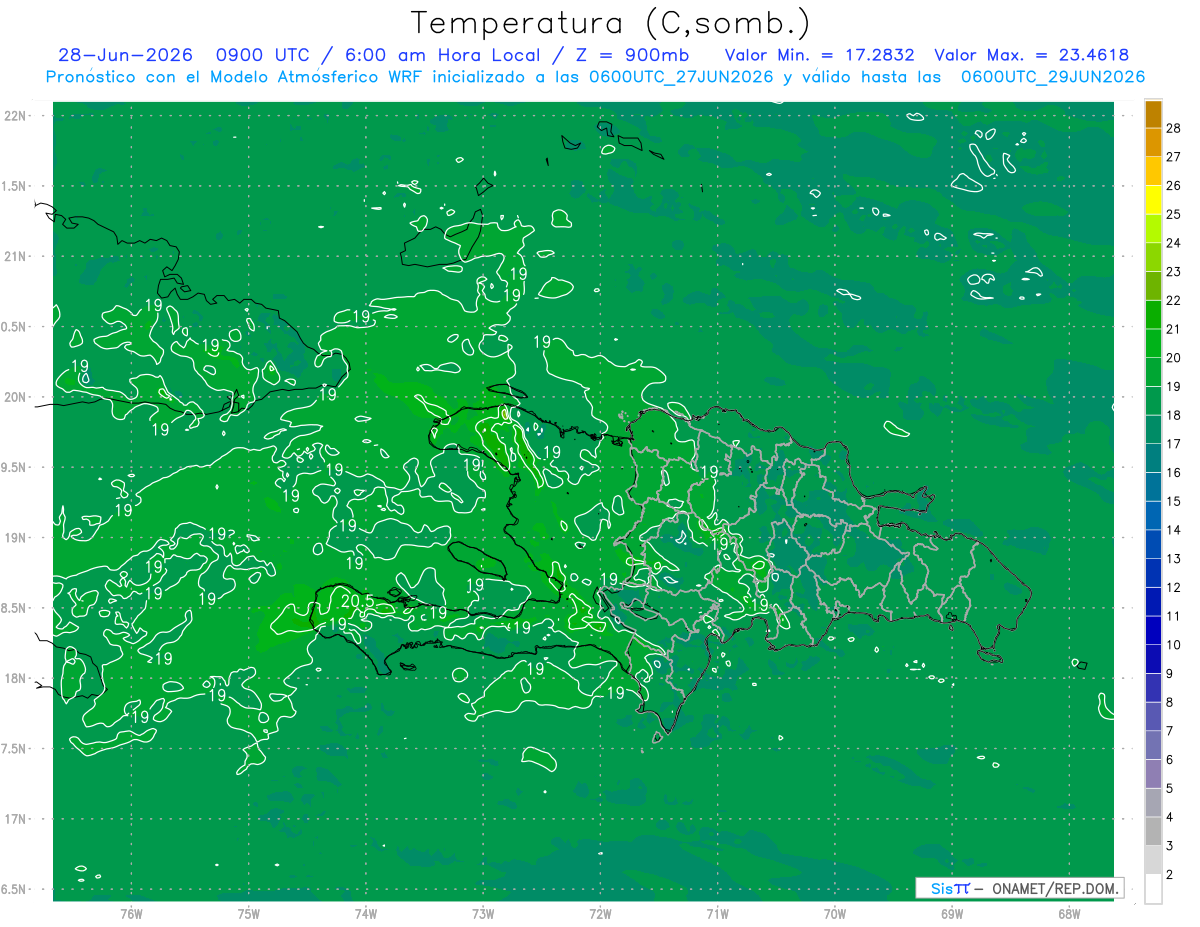Image resolution: width=1200 pixels, height=927 pixels.
Task: Click the '75W' longitude axis label
Action: point(248,913)
